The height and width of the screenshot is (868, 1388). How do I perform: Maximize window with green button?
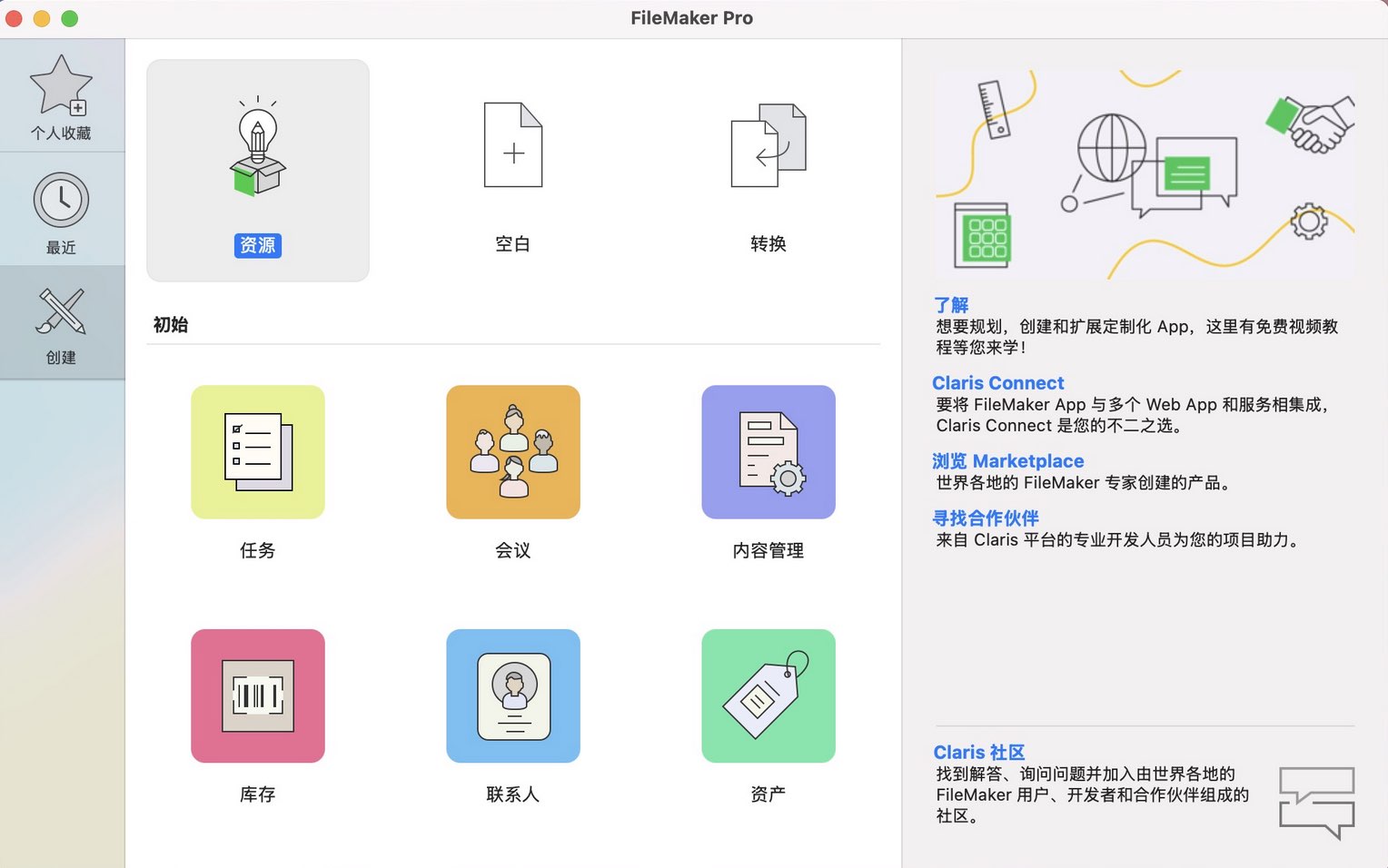click(70, 18)
